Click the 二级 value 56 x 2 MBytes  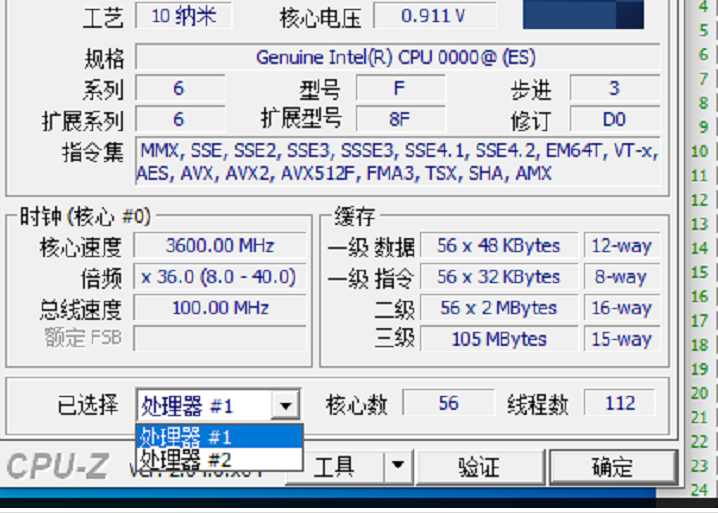pos(499,308)
